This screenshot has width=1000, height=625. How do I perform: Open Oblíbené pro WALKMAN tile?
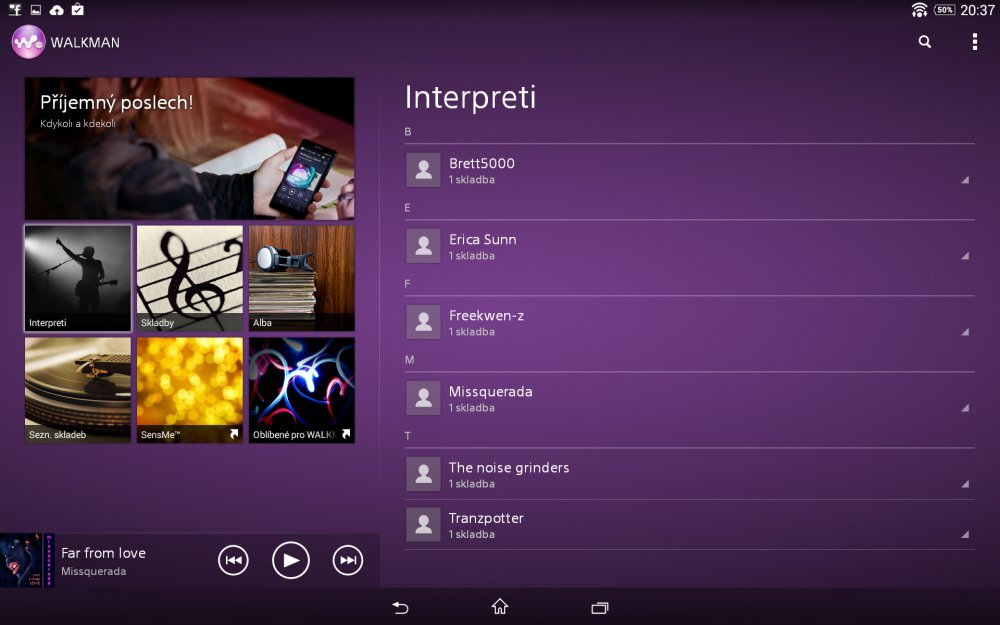301,390
